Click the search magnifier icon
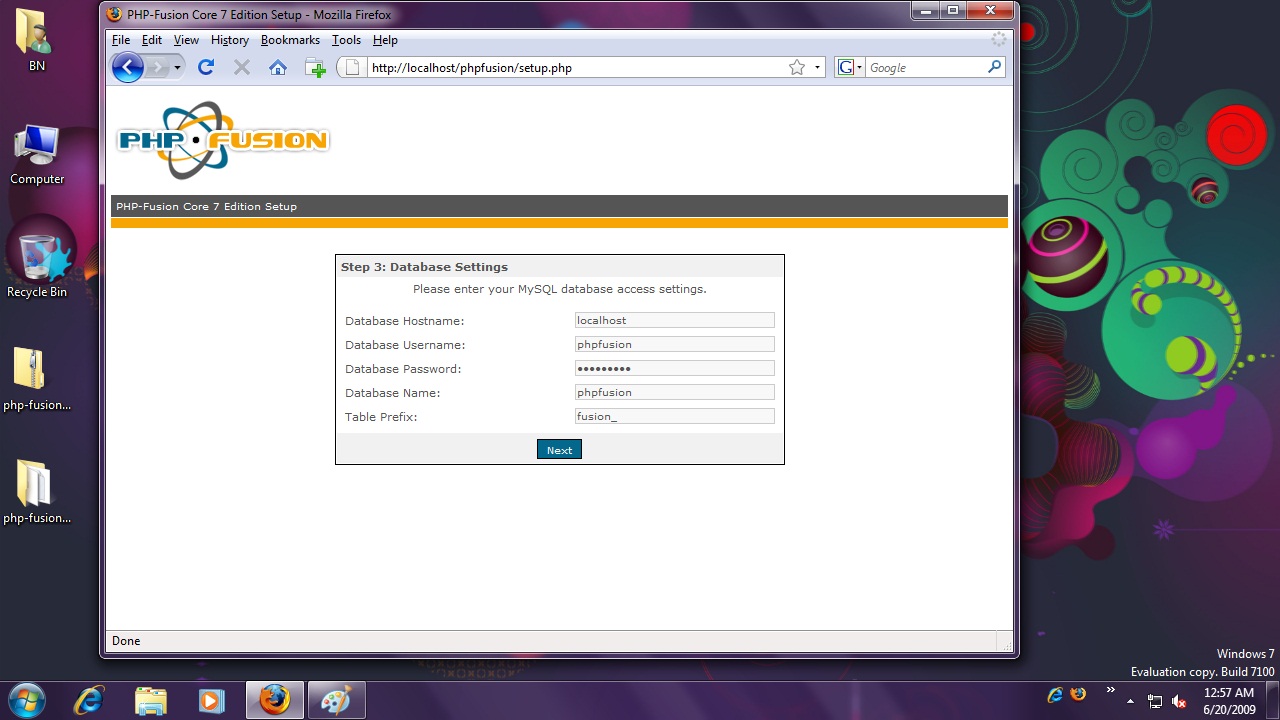Viewport: 1280px width, 720px height. click(994, 67)
